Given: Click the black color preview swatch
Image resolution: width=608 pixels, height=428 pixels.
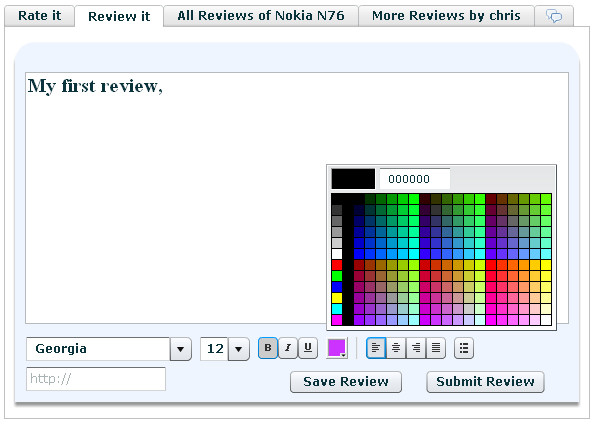Looking at the screenshot, I should [353, 178].
